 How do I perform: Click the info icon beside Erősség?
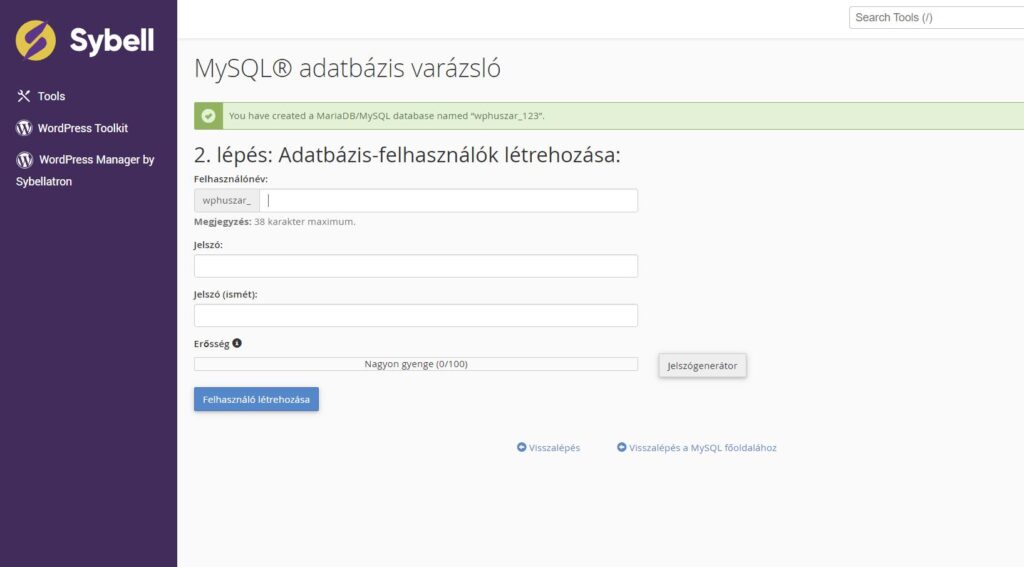(x=237, y=343)
